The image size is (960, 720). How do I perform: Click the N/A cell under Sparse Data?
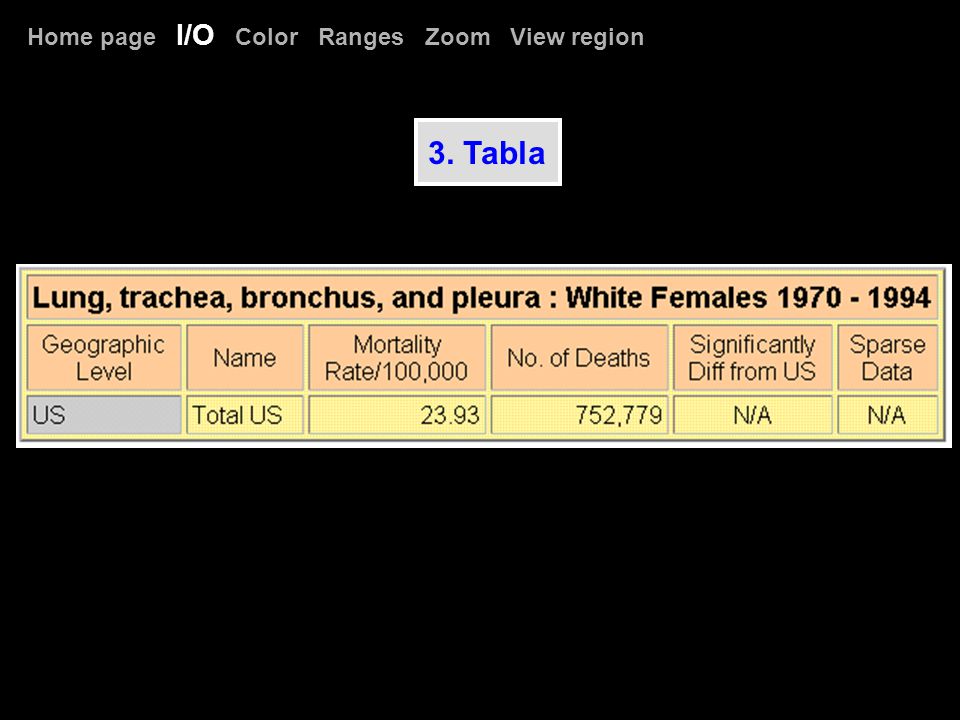coord(888,415)
